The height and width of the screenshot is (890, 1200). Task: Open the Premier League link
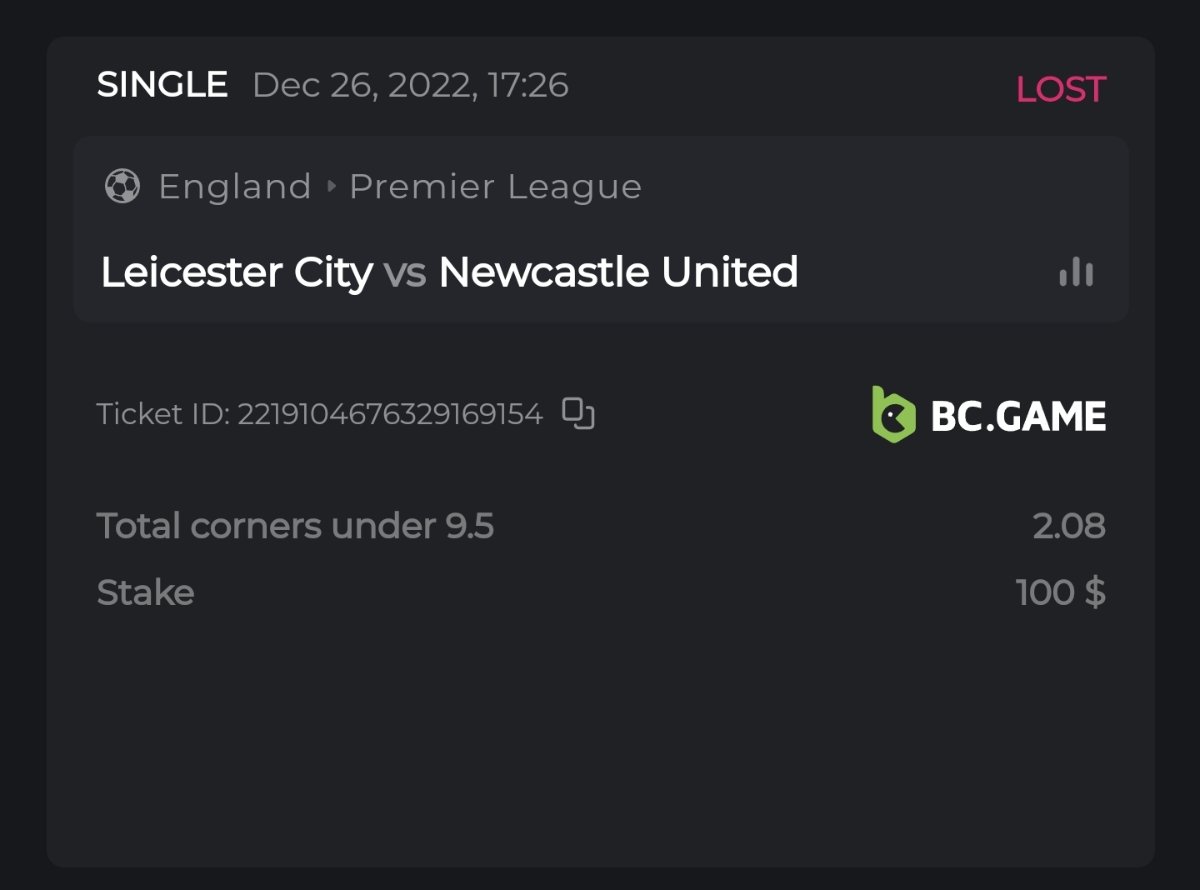[495, 187]
